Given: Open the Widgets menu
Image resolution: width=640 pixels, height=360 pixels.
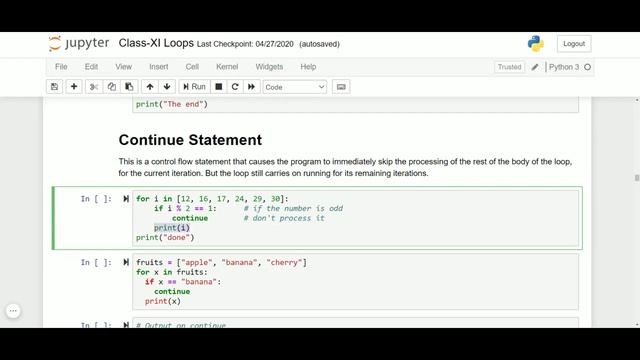Looking at the screenshot, I should tap(269, 67).
